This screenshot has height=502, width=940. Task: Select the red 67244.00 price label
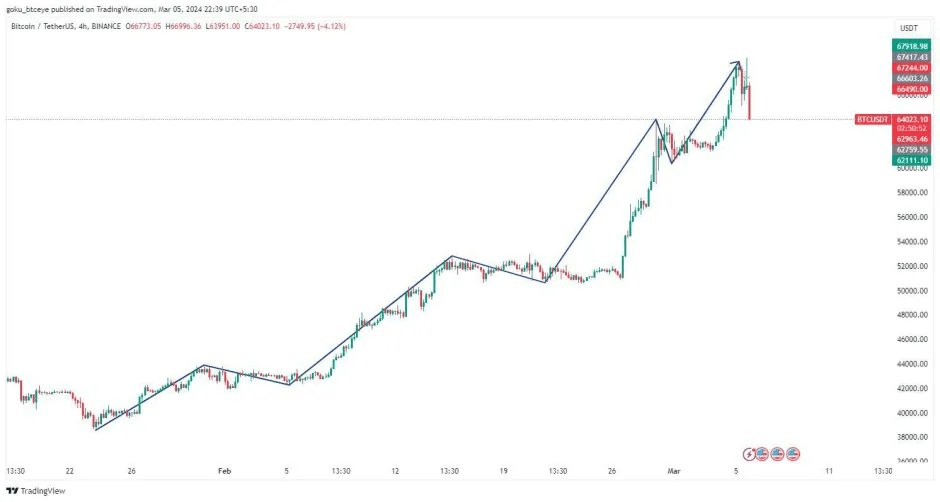pos(913,67)
